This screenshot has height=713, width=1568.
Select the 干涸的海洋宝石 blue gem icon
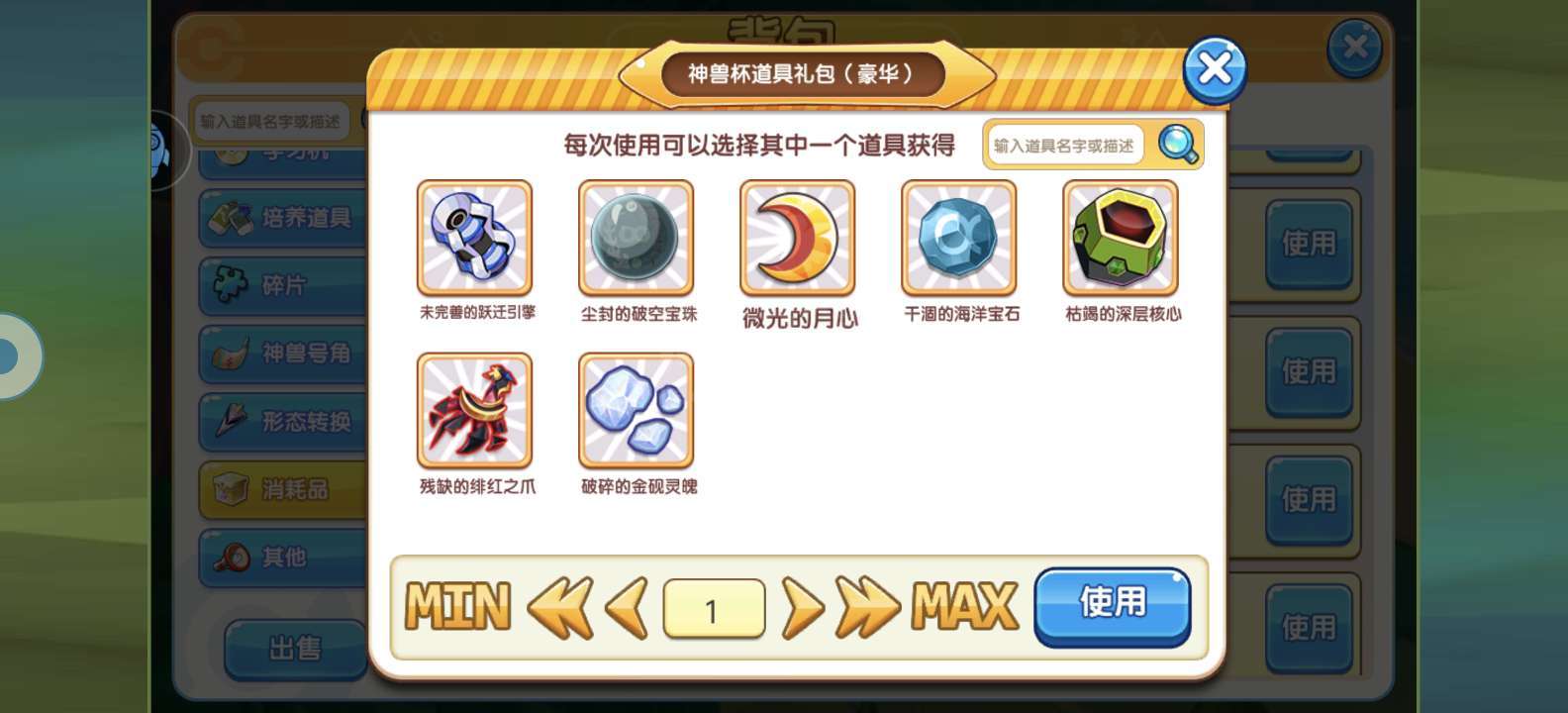point(958,238)
